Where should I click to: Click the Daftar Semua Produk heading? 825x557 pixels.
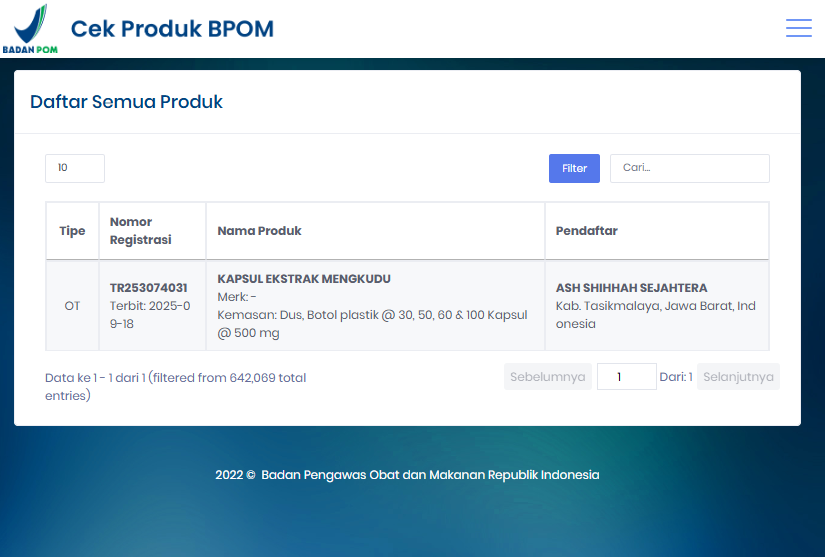click(x=126, y=102)
